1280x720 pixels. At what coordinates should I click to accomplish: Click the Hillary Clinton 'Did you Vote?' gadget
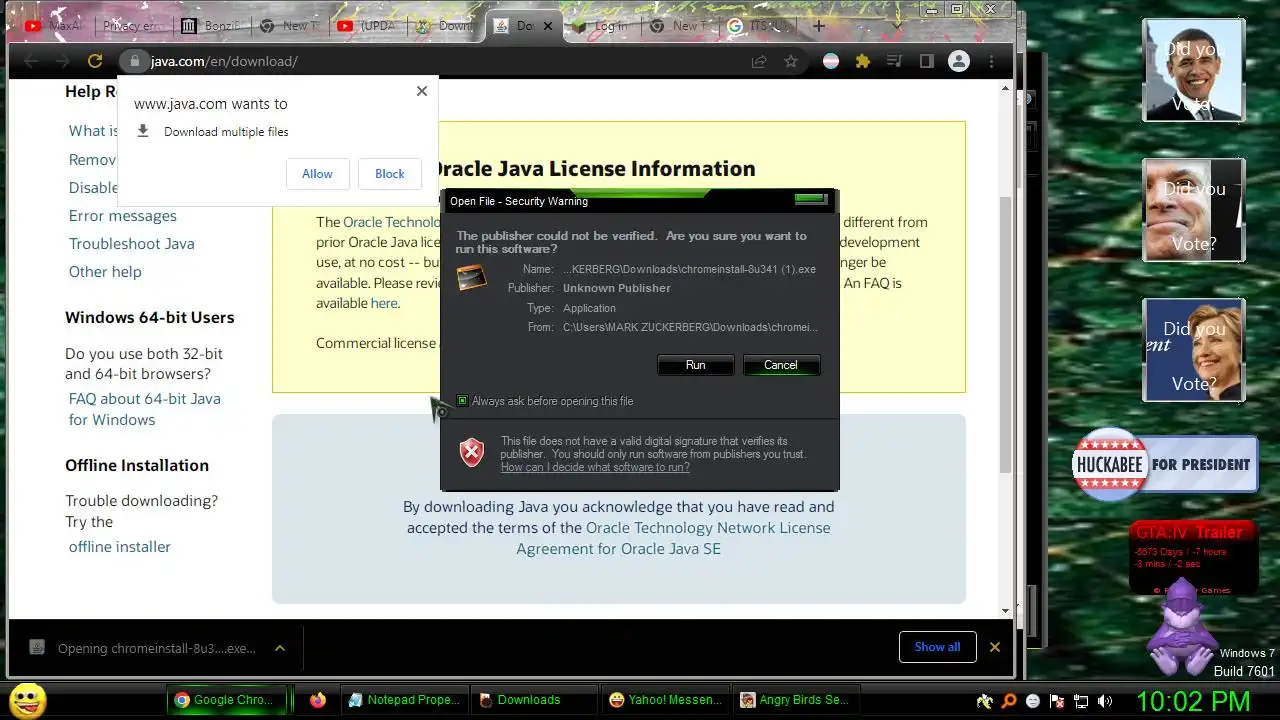tap(1194, 350)
